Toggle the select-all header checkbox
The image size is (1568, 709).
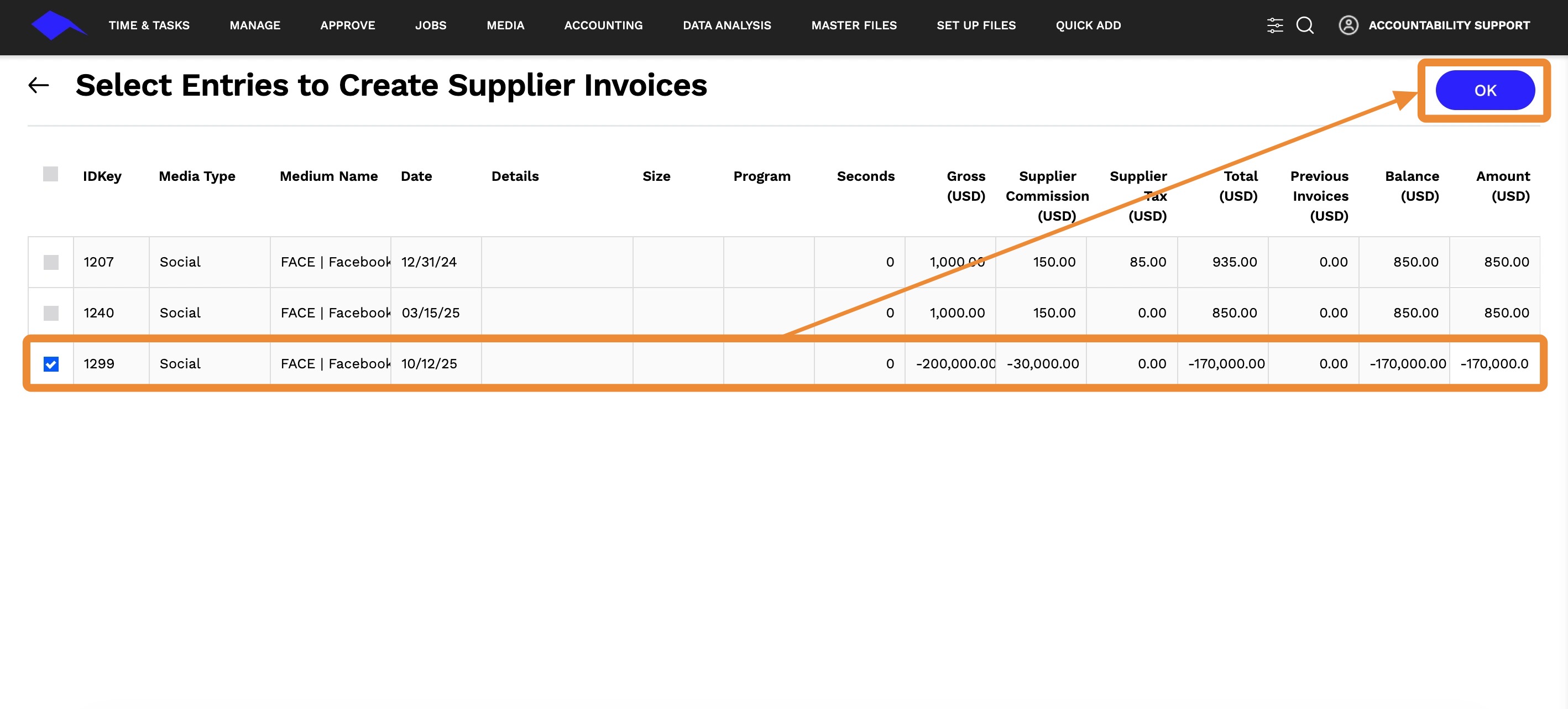click(x=50, y=174)
